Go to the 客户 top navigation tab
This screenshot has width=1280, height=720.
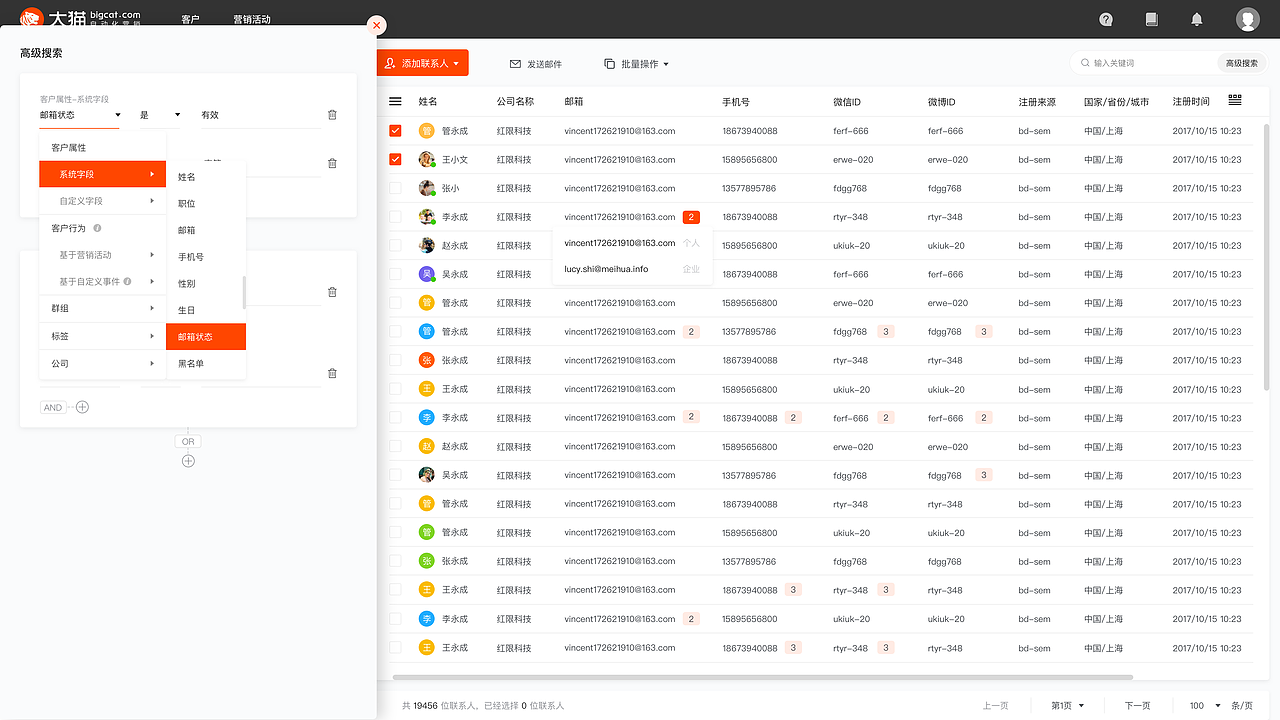click(190, 19)
